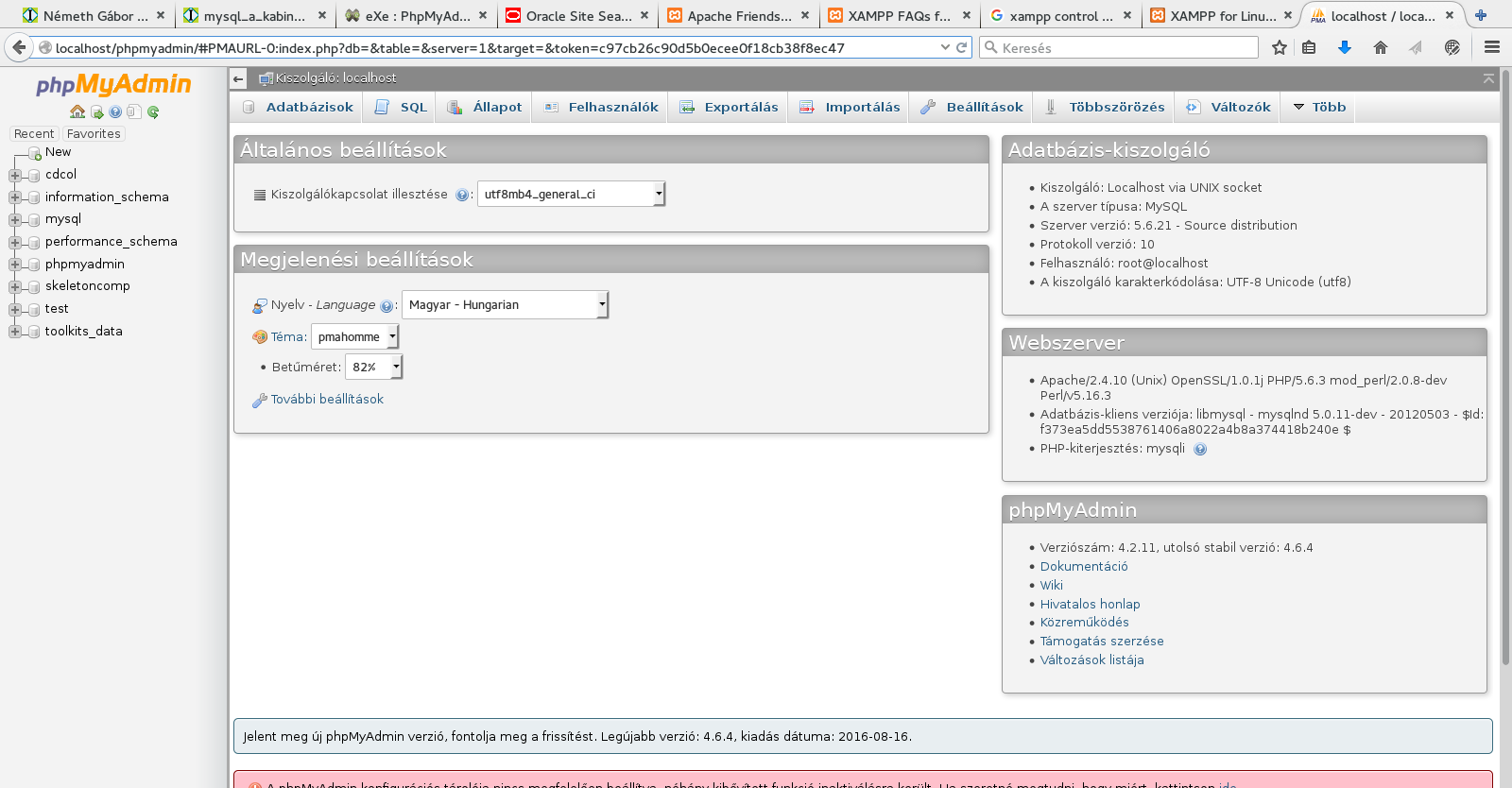Screen dimensions: 1512x788
Task: Click the green reload navigation panel icon
Action: [153, 111]
